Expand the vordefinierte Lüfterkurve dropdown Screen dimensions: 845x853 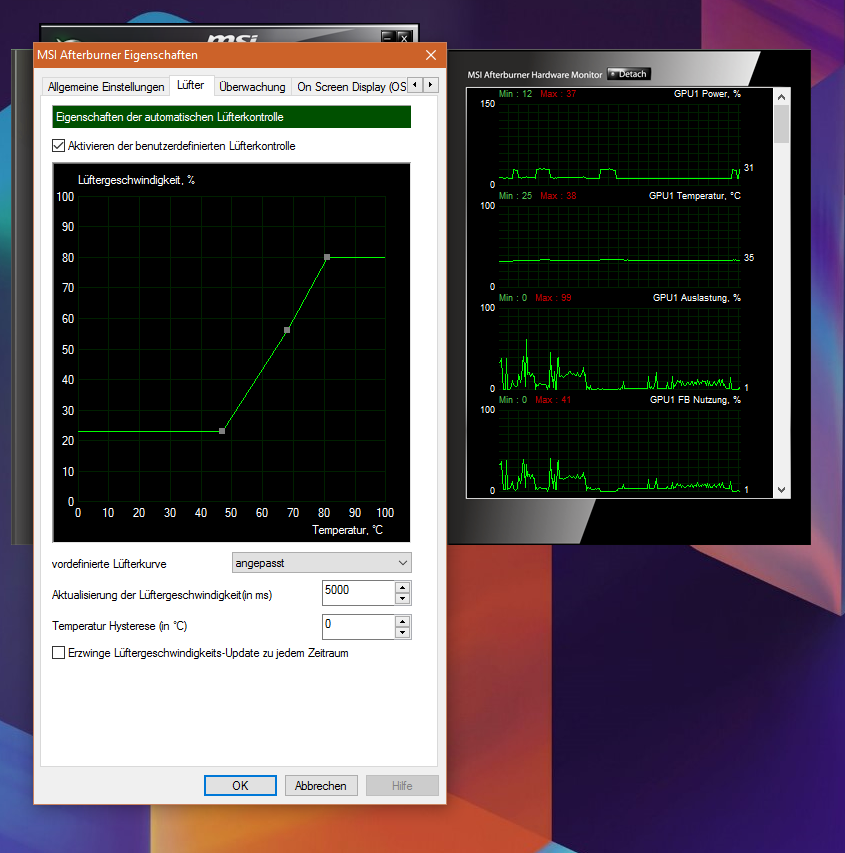(x=322, y=563)
